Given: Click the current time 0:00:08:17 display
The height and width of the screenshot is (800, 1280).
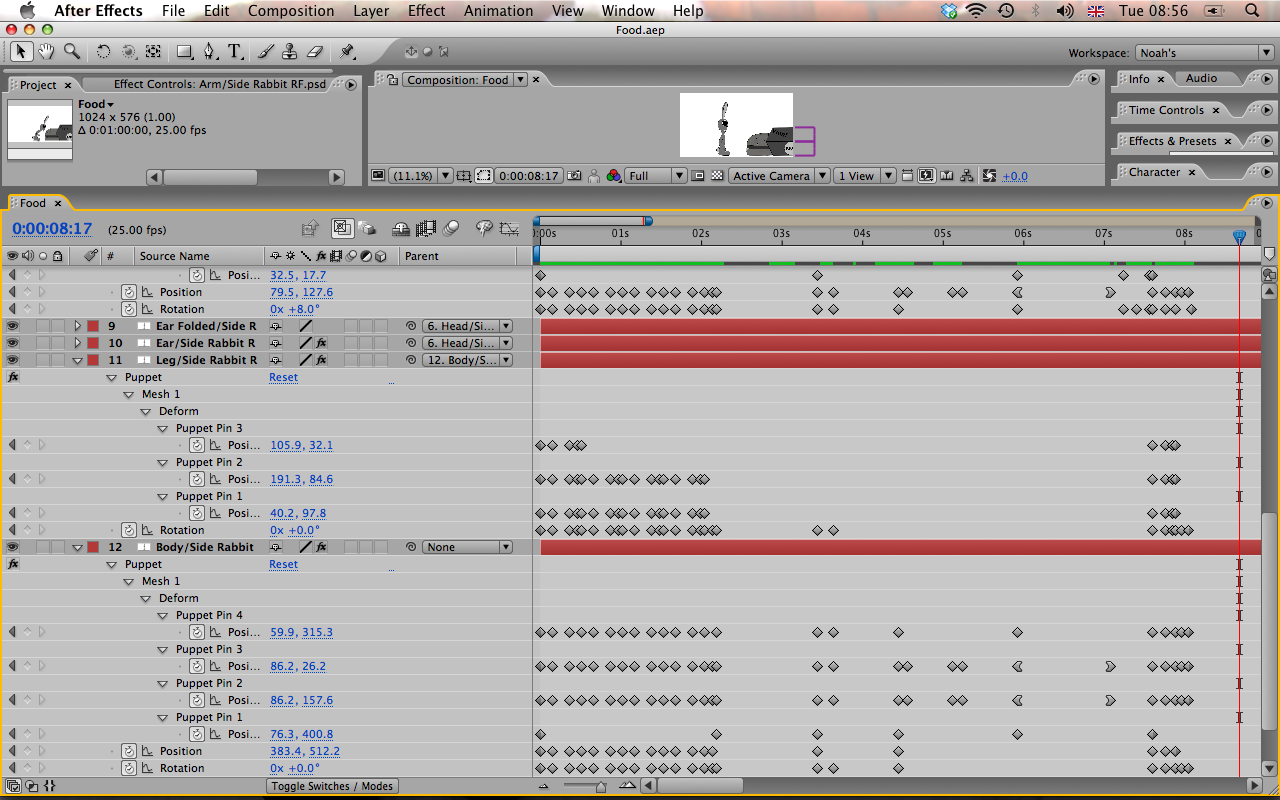Looking at the screenshot, I should (52, 229).
